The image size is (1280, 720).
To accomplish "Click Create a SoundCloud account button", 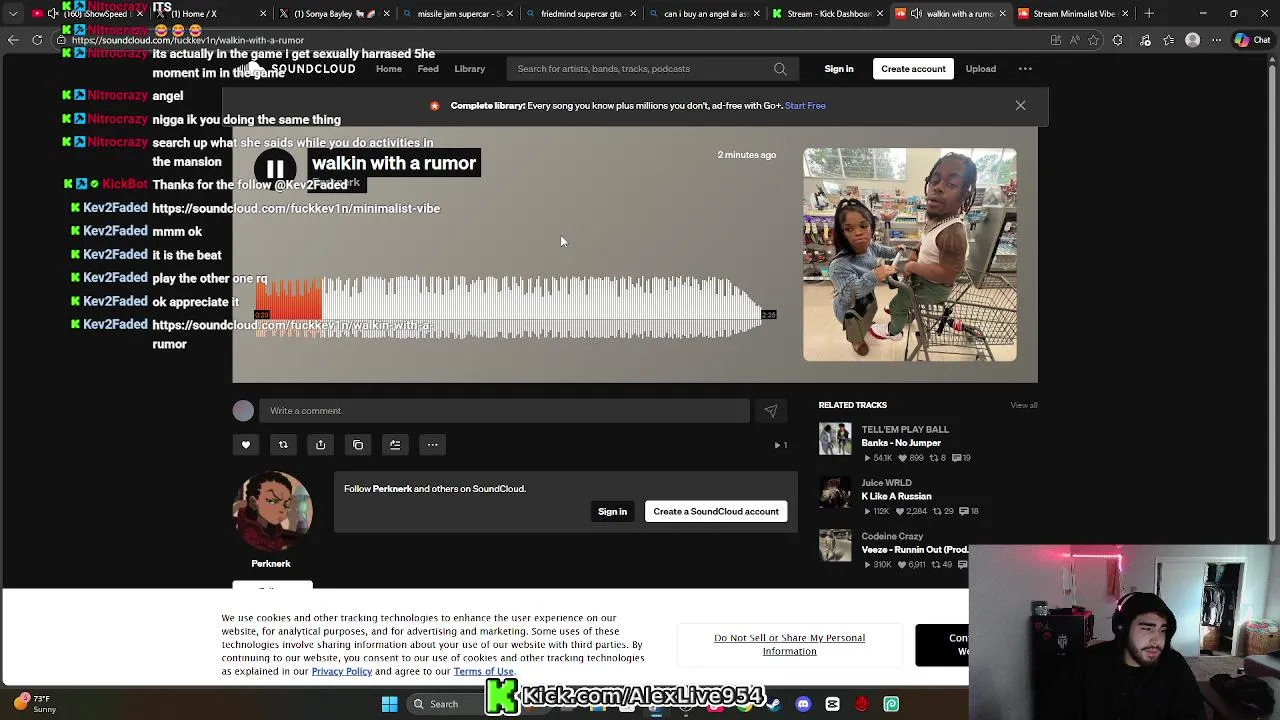I will point(716,512).
